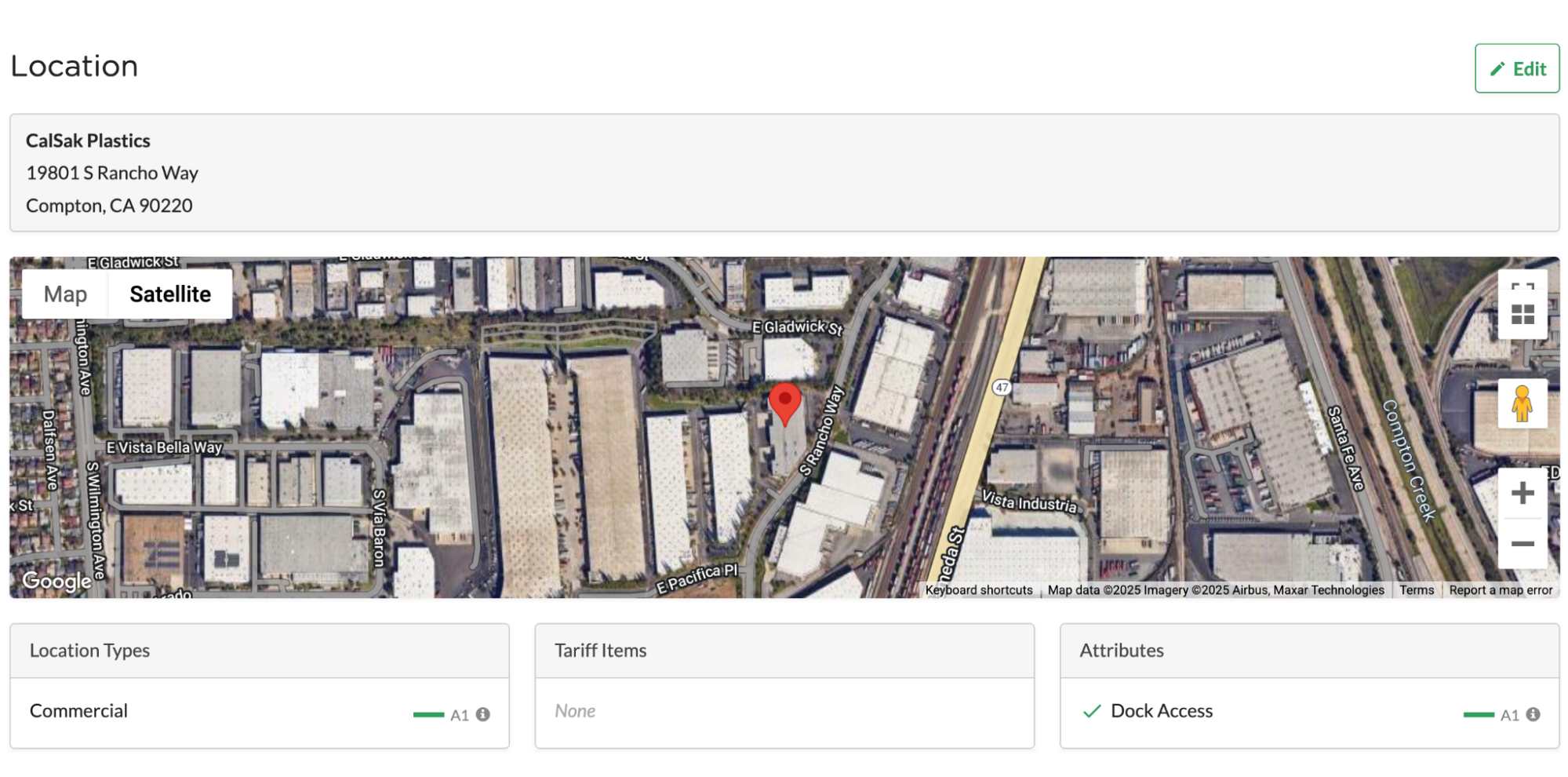Open Keyboard shortcuts on the map
Viewport: 1568px width, 777px height.
point(978,590)
